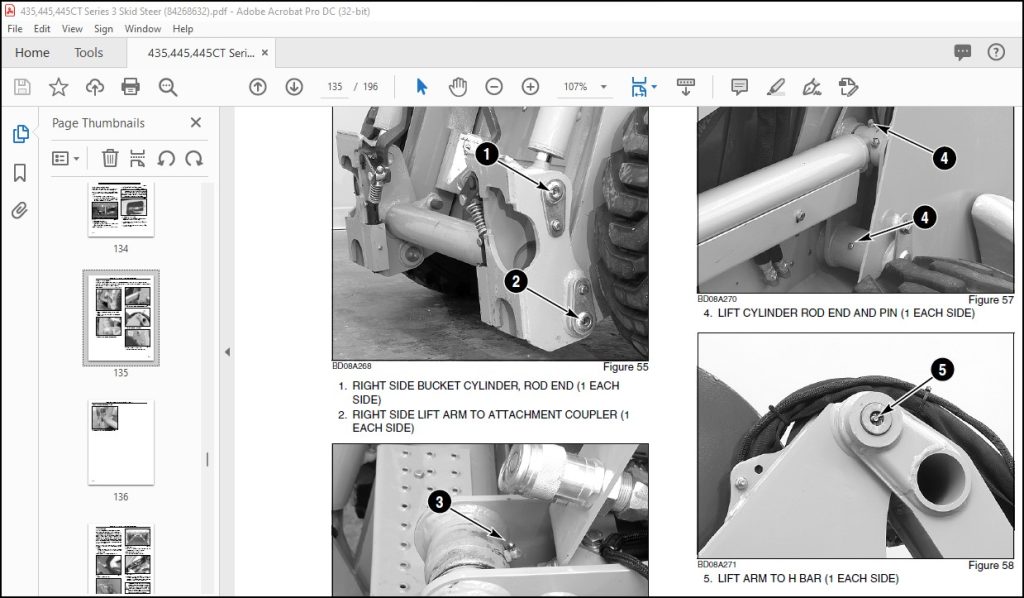Image resolution: width=1024 pixels, height=598 pixels.
Task: Click the BD08A268 image code text
Action: [351, 366]
